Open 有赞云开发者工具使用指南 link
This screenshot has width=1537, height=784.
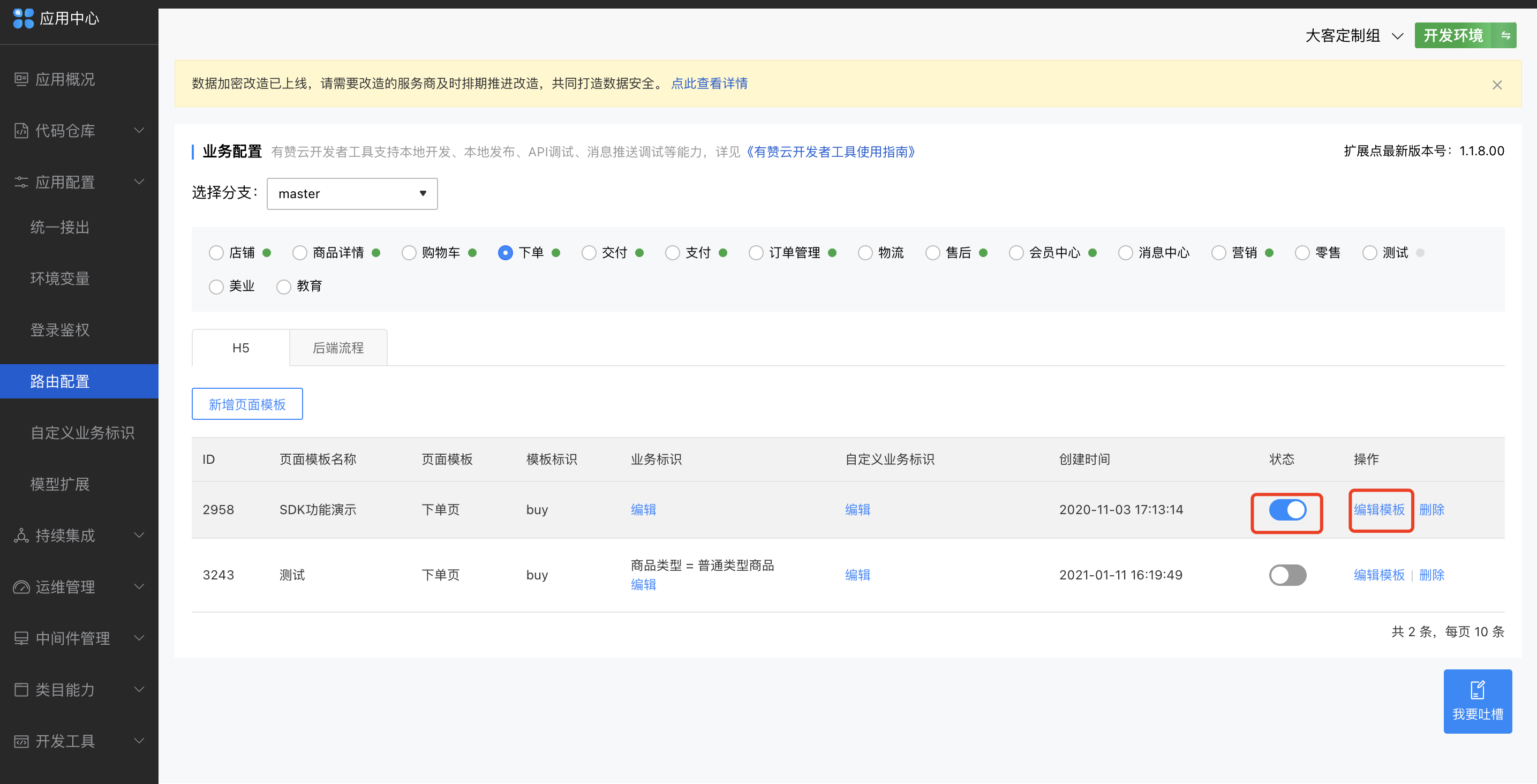pos(831,152)
